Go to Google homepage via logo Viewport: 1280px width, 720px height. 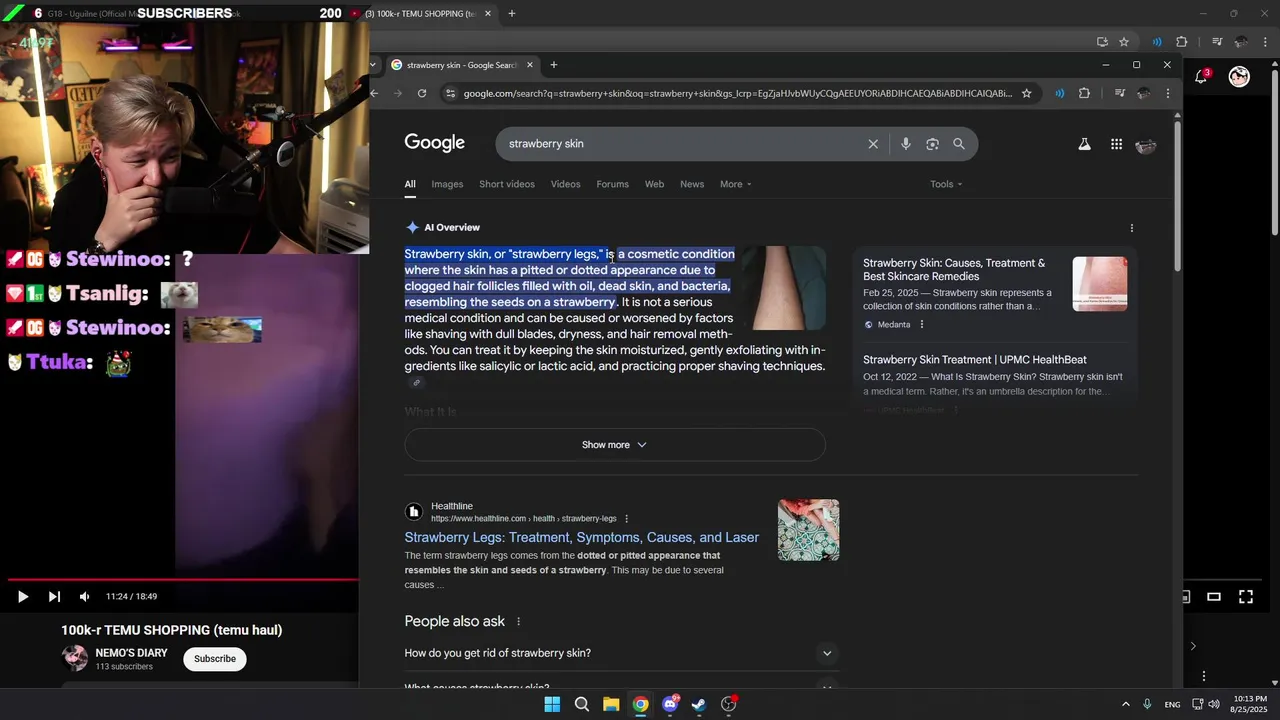434,143
